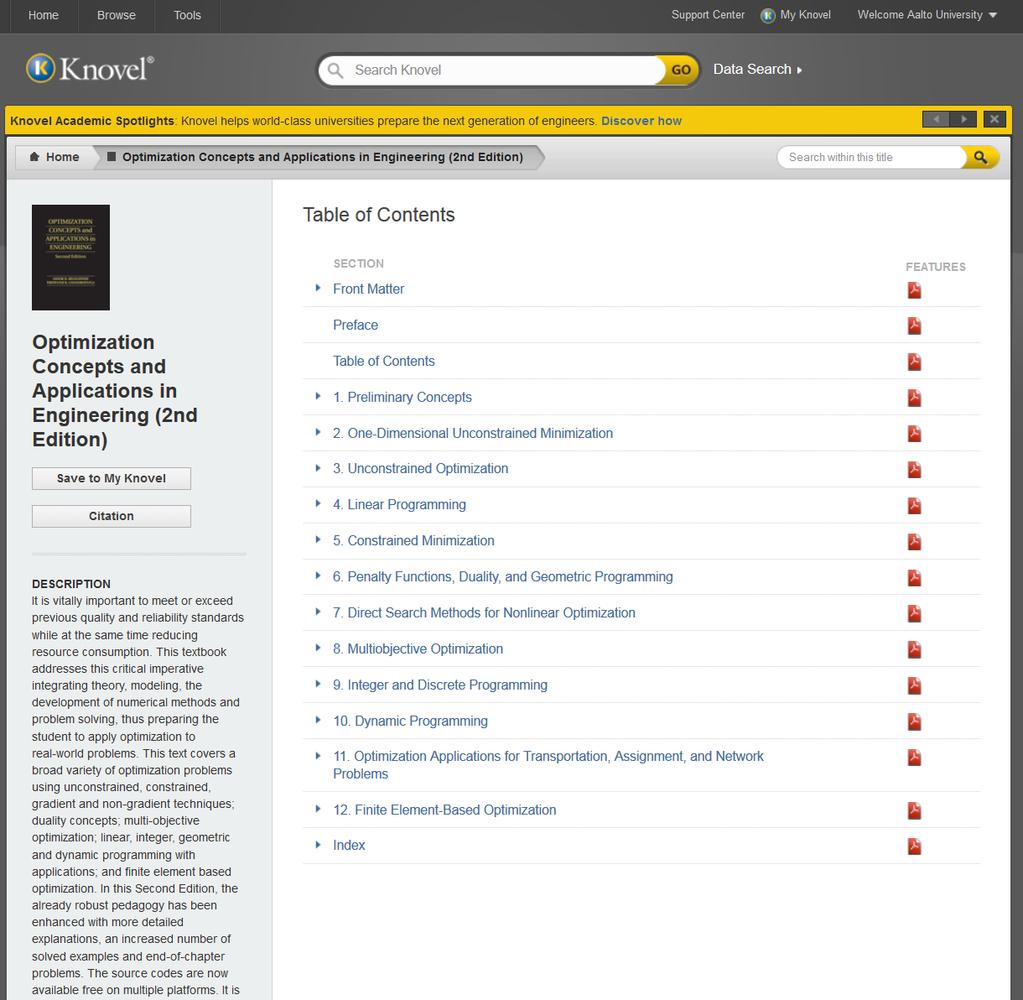Close the Academic Spotlights banner
Screen dimensions: 1023x1000
(994, 119)
